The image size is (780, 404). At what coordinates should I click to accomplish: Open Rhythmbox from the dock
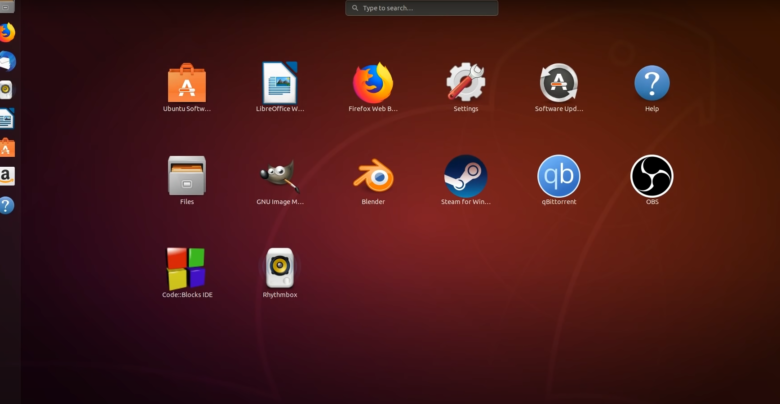click(6, 90)
